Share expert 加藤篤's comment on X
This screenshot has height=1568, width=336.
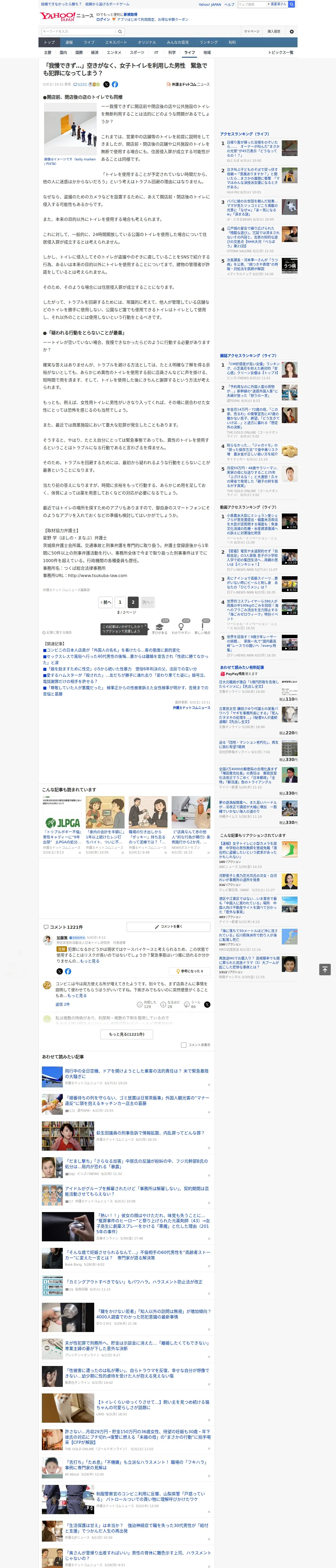click(60, 971)
